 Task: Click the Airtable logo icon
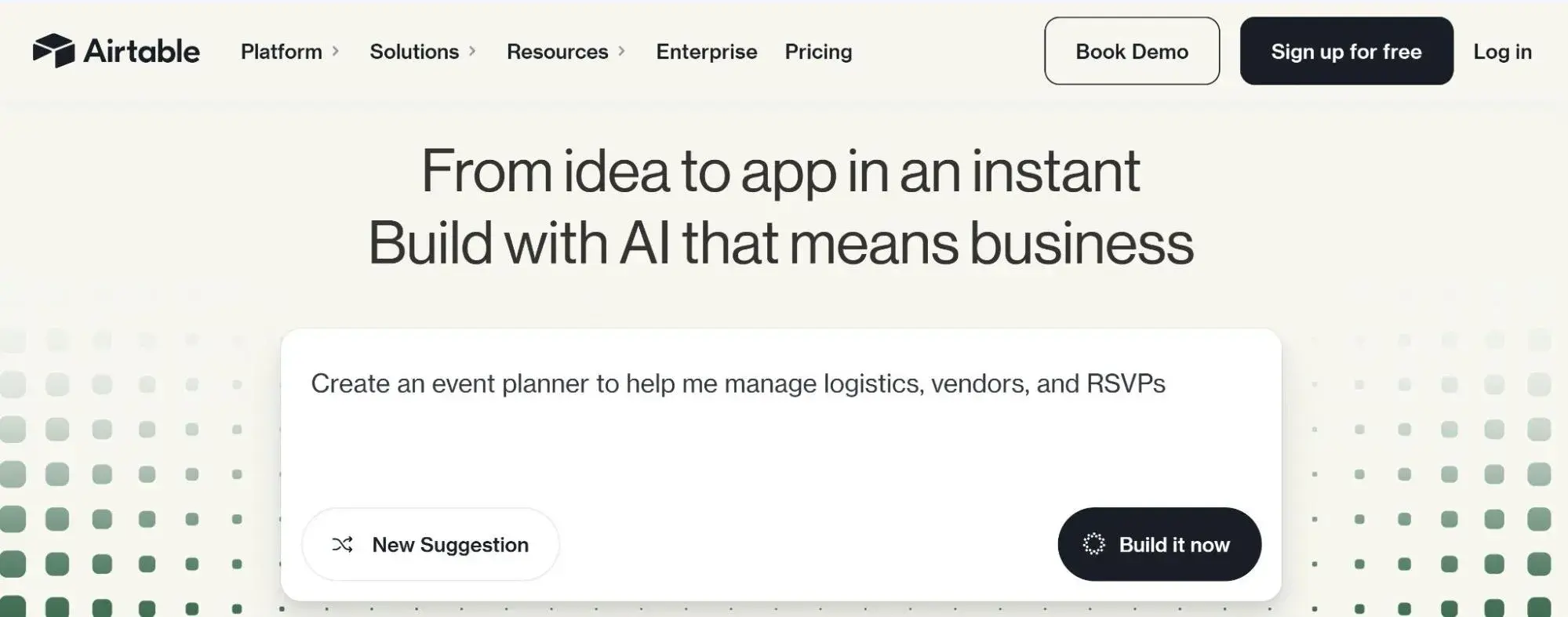pos(53,51)
